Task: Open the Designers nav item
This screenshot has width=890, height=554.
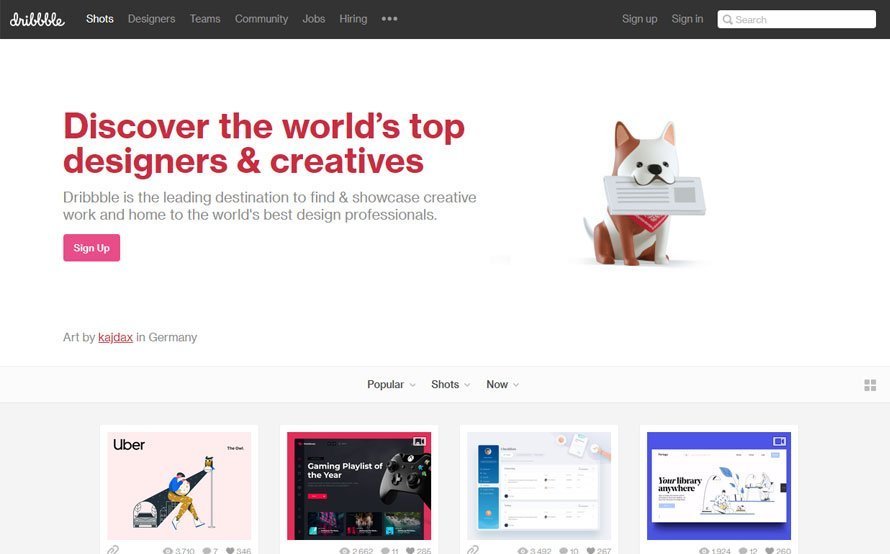Action: [152, 19]
